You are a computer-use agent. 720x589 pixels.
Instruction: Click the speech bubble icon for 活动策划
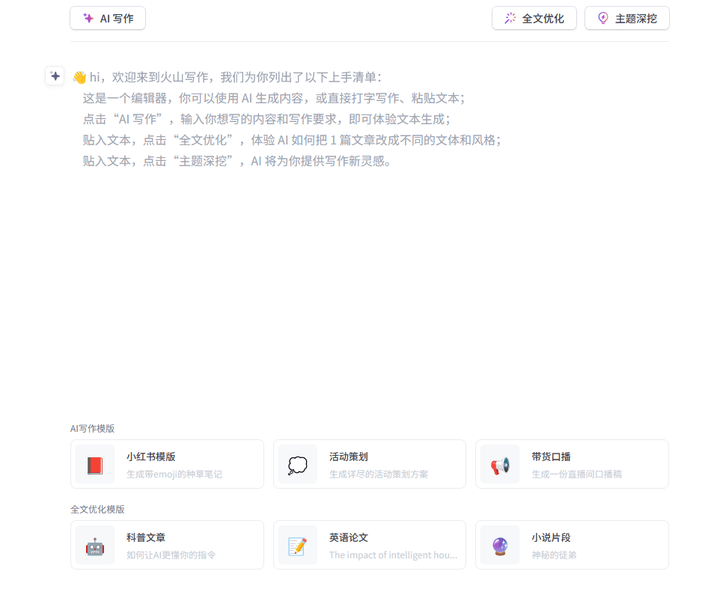tap(298, 465)
